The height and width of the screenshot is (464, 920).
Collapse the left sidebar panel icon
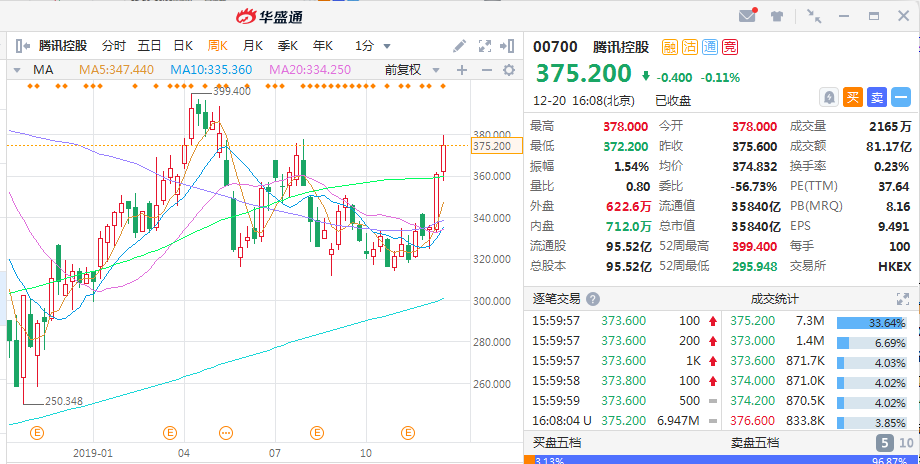22,46
